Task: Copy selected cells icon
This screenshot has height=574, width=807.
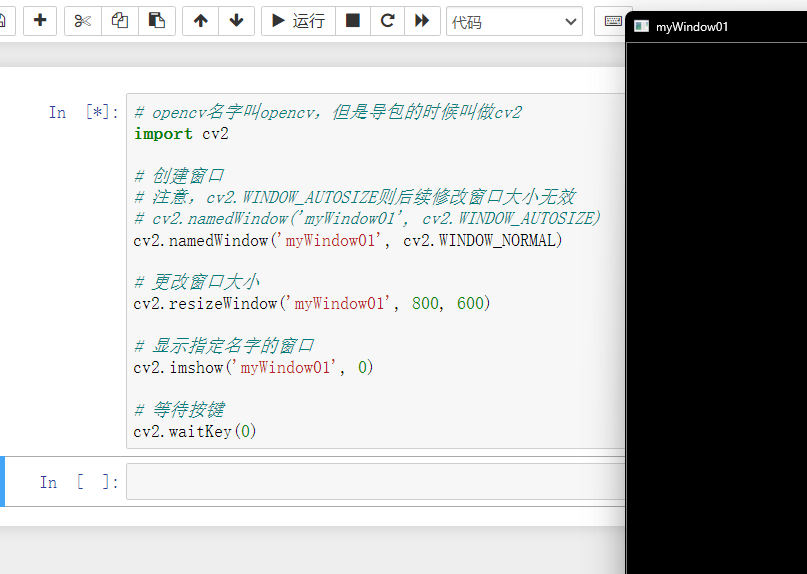Action: (119, 21)
